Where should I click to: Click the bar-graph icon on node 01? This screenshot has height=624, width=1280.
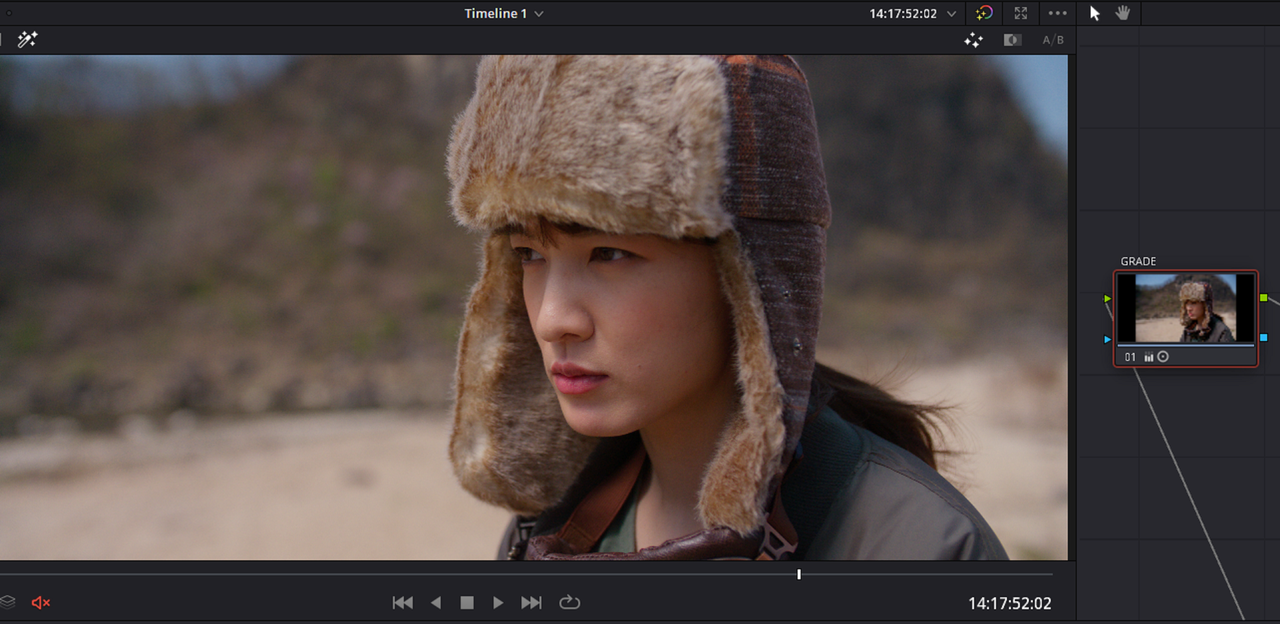[1149, 357]
